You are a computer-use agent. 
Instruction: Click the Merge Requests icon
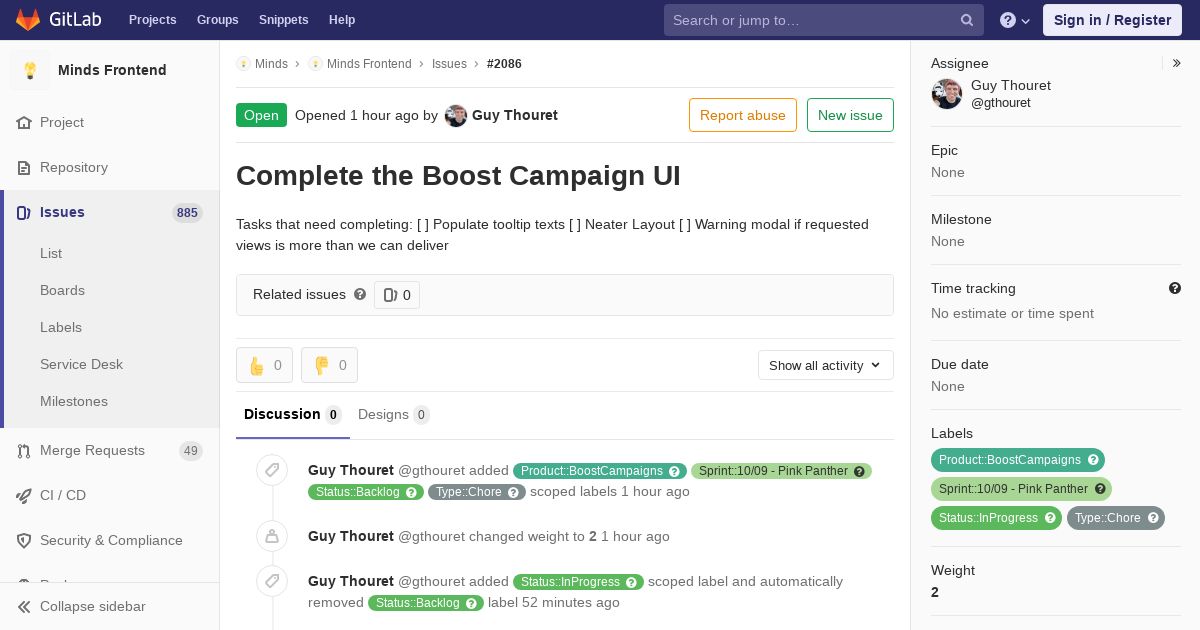pos(24,450)
